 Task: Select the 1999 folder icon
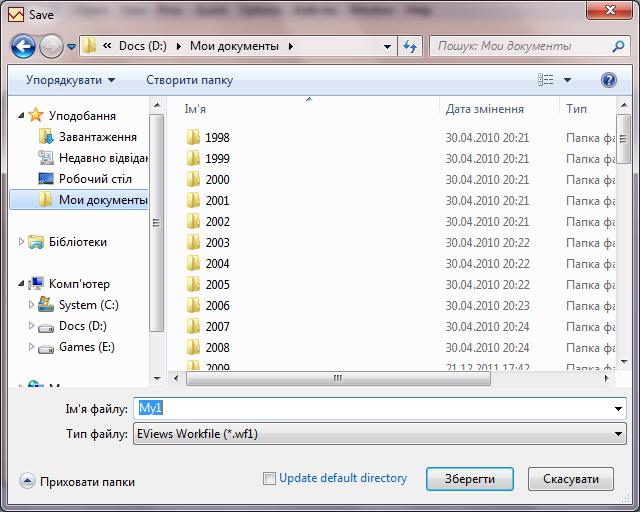coord(193,158)
